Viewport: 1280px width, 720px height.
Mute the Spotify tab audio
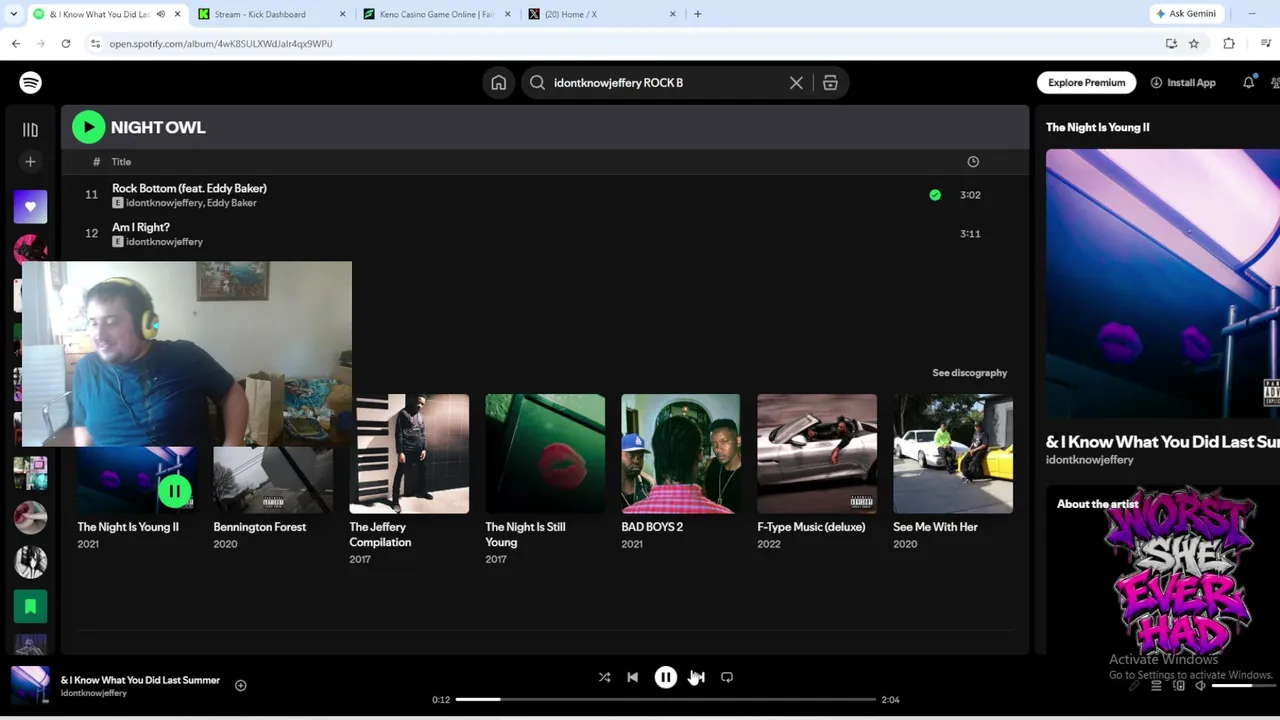(160, 14)
